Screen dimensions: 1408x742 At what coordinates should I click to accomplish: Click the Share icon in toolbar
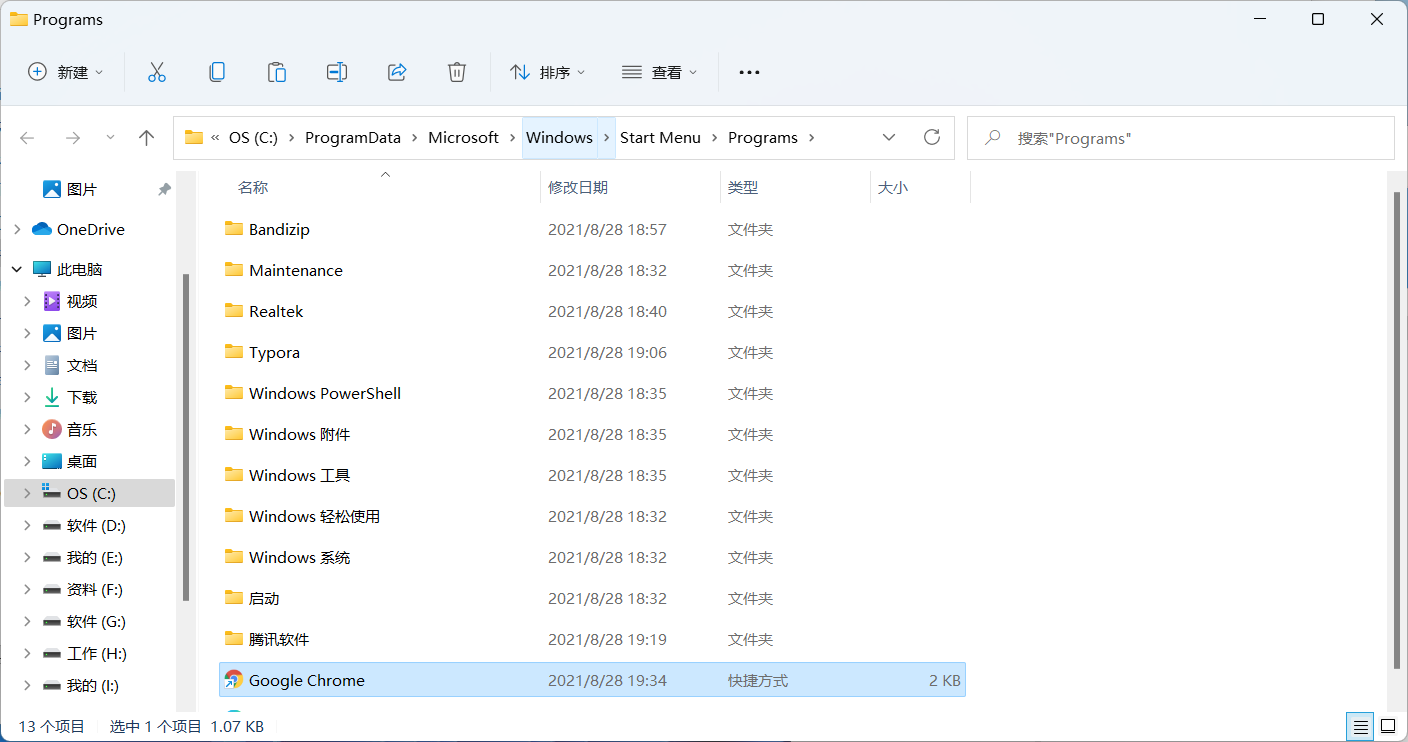pyautogui.click(x=397, y=72)
